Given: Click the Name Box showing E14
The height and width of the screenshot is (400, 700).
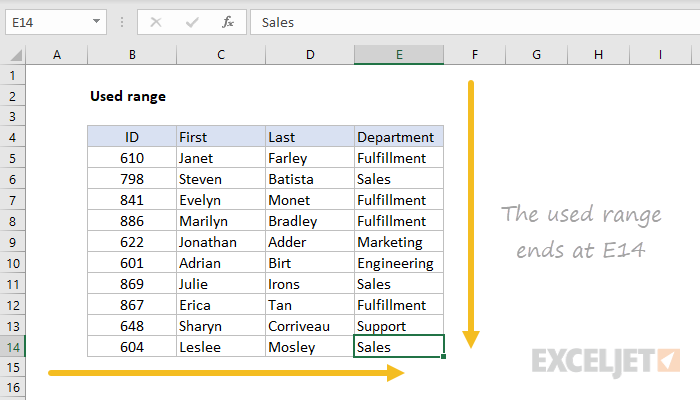Looking at the screenshot, I should click(x=56, y=22).
